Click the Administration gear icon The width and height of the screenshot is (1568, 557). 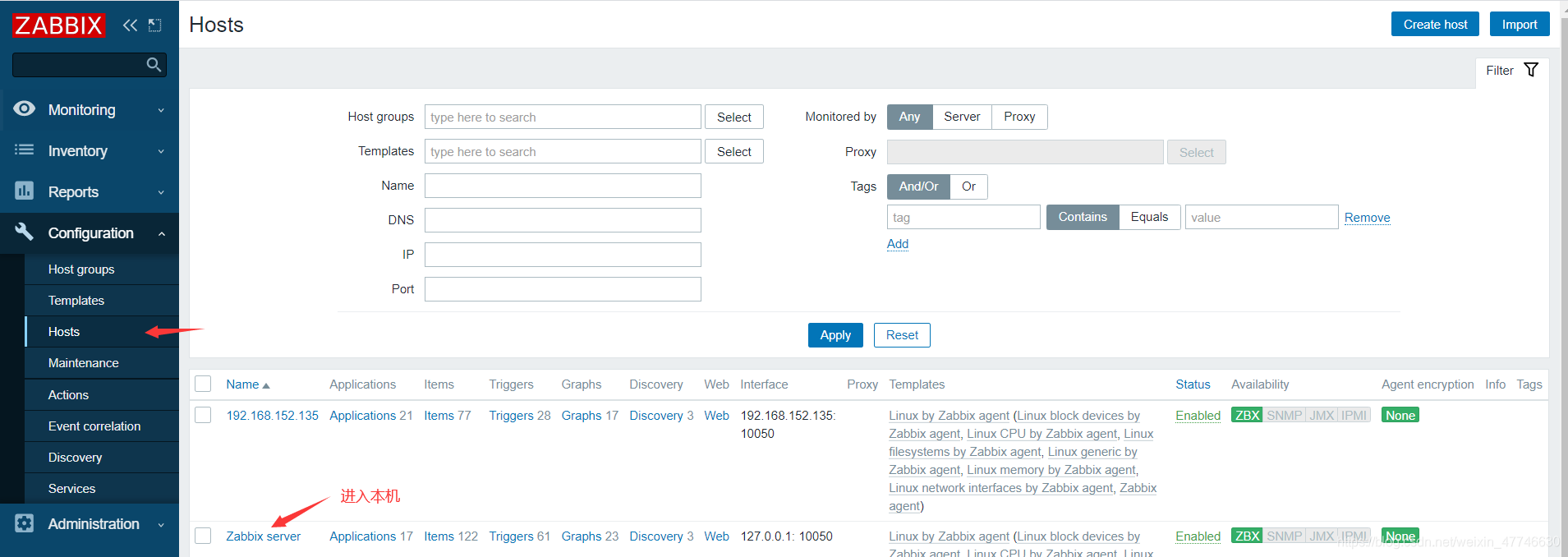click(x=25, y=523)
